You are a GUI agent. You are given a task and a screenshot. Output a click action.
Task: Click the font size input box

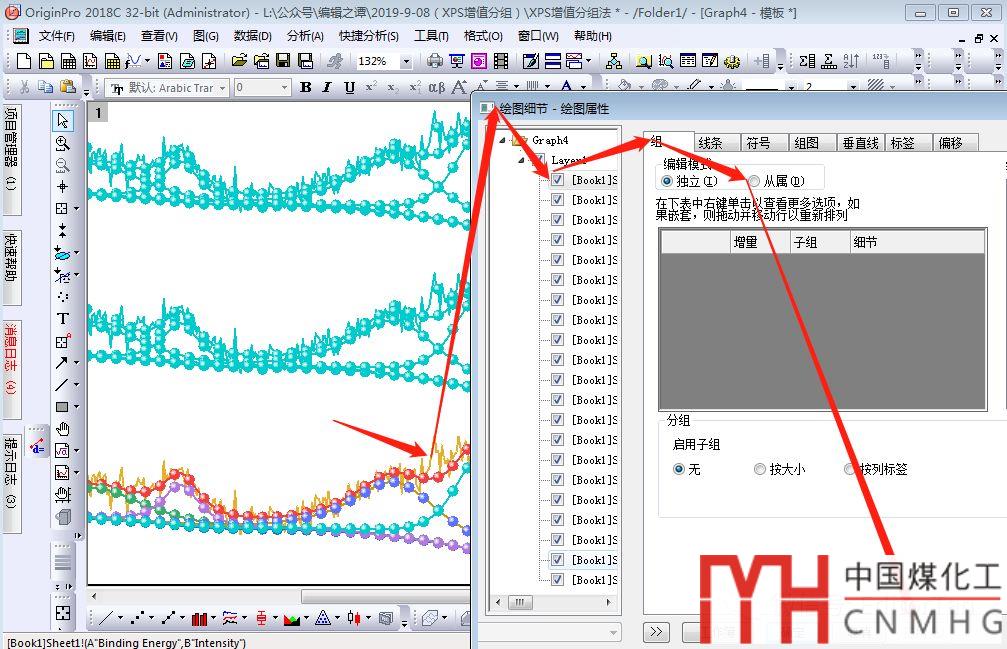tap(255, 88)
